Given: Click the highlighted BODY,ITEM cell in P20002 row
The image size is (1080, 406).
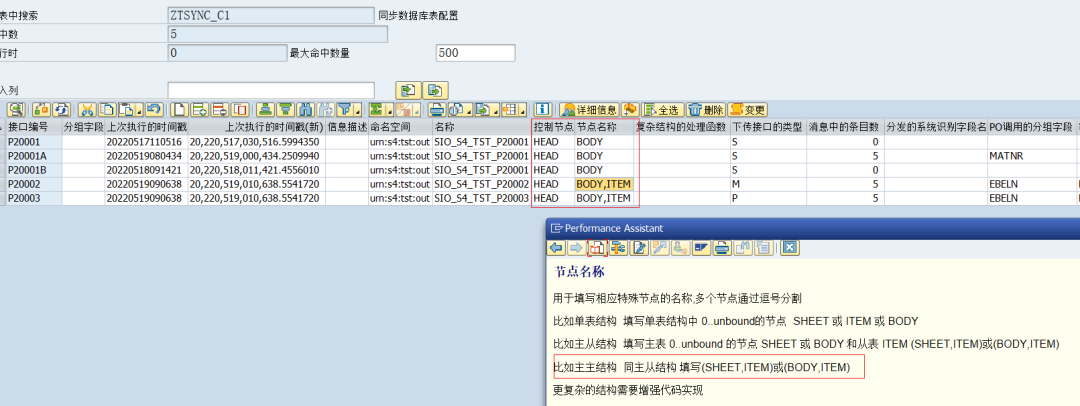Looking at the screenshot, I should pyautogui.click(x=604, y=184).
